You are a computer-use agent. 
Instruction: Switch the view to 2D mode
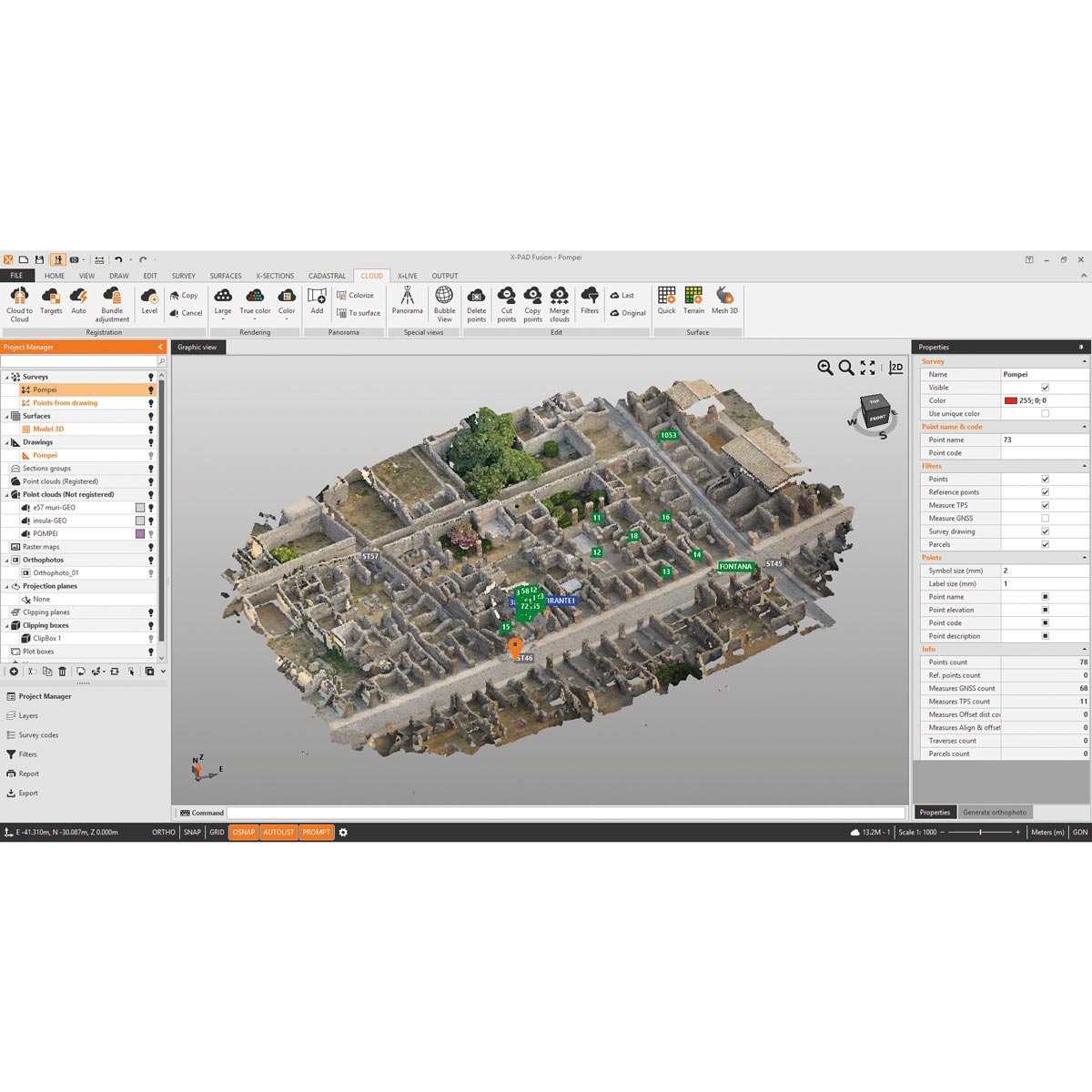(x=896, y=368)
